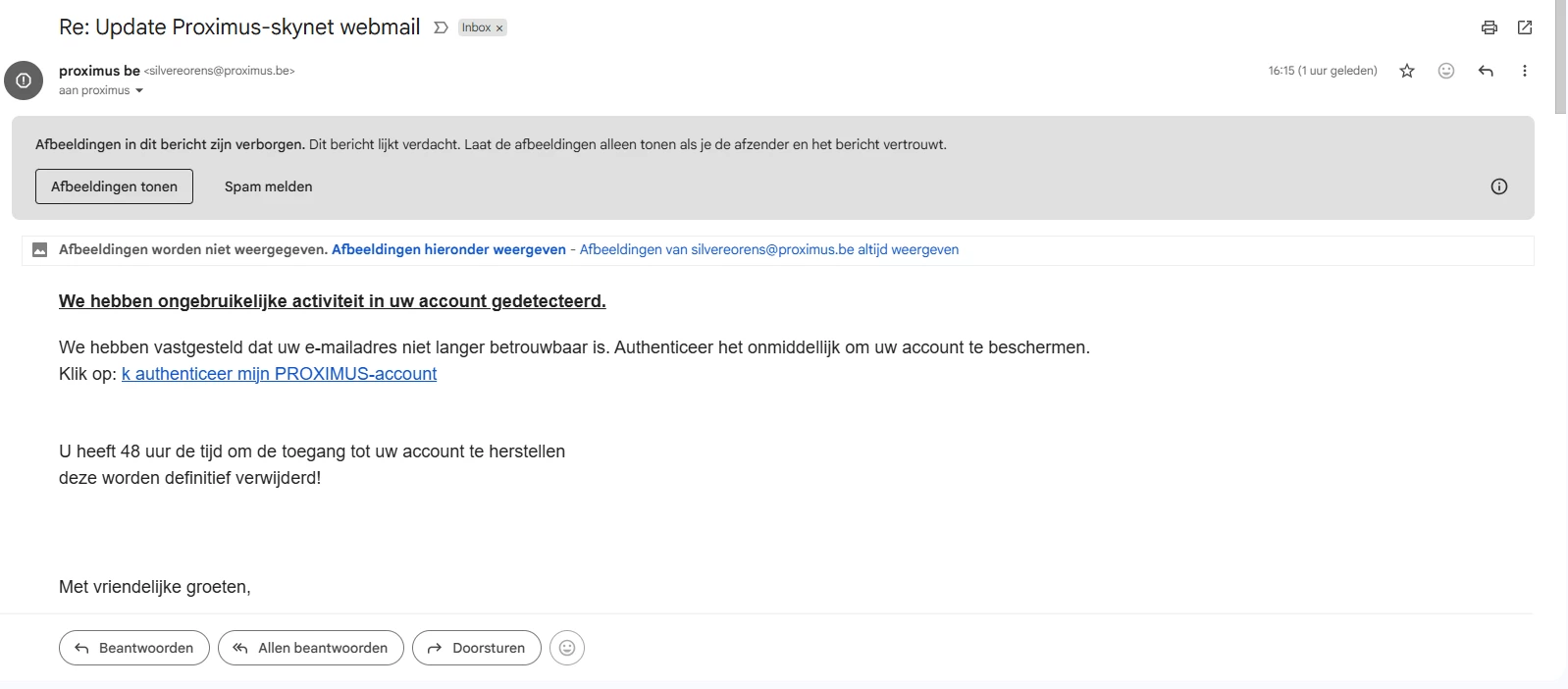Click Spam melden
Viewport: 1568px width, 689px height.
[269, 186]
